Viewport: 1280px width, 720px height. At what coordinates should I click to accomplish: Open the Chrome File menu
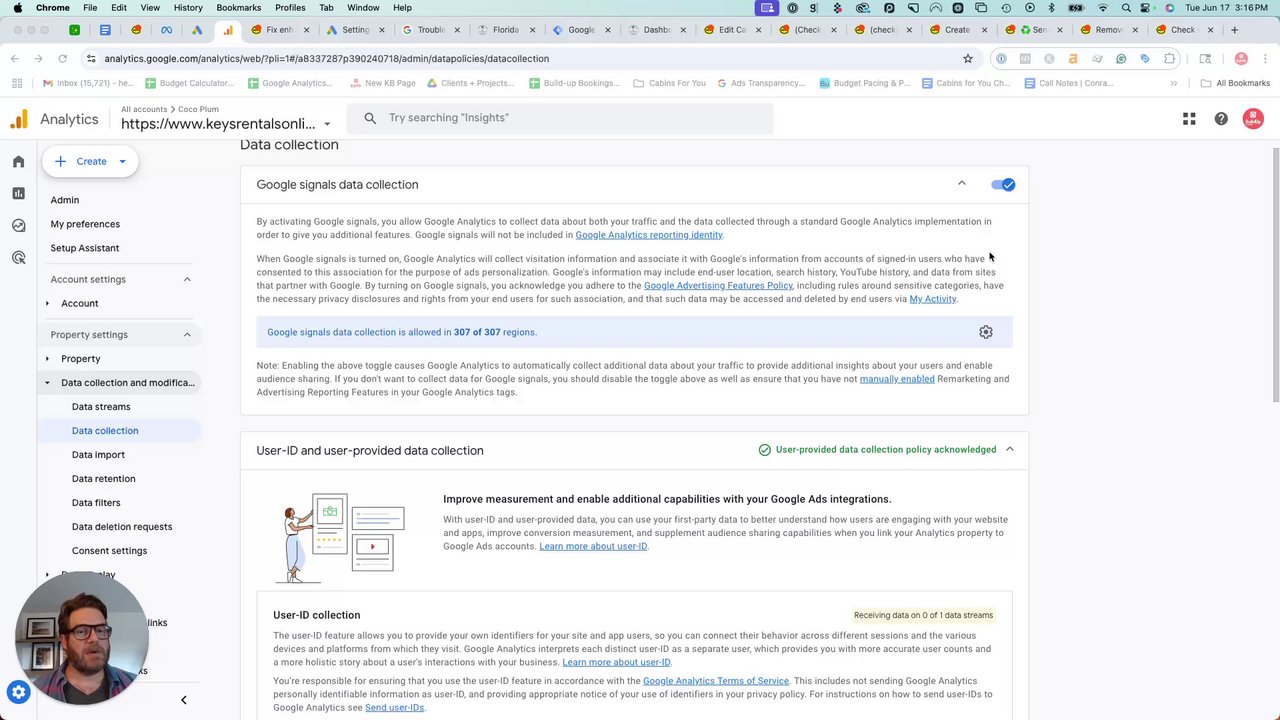click(90, 8)
